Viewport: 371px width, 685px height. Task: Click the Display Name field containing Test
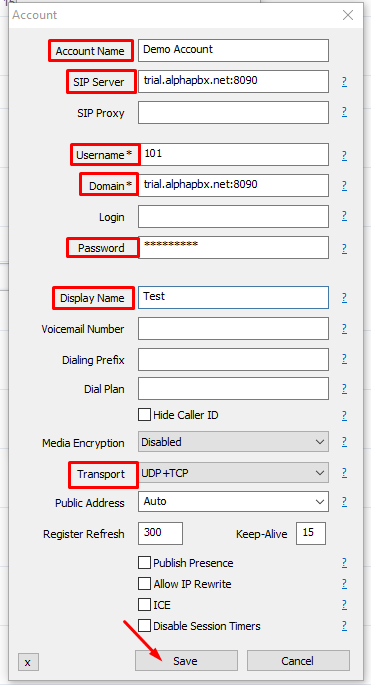click(233, 298)
